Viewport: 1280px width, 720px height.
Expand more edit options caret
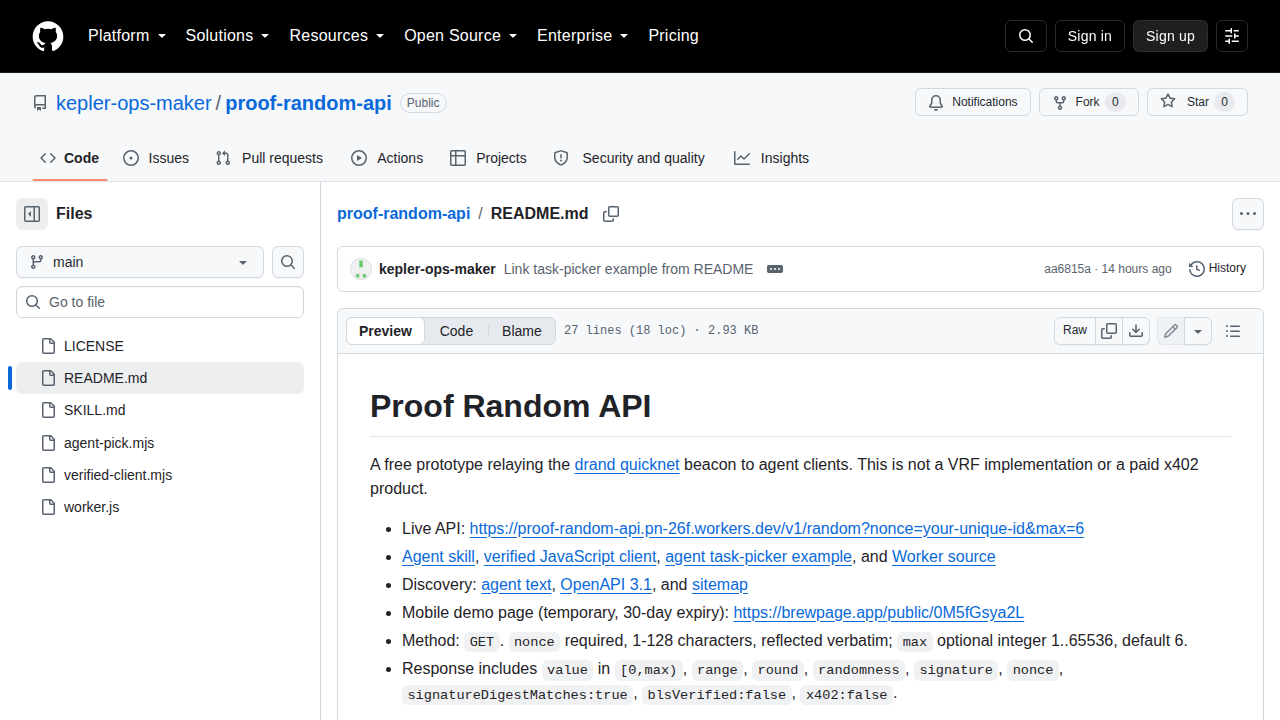pyautogui.click(x=1198, y=331)
